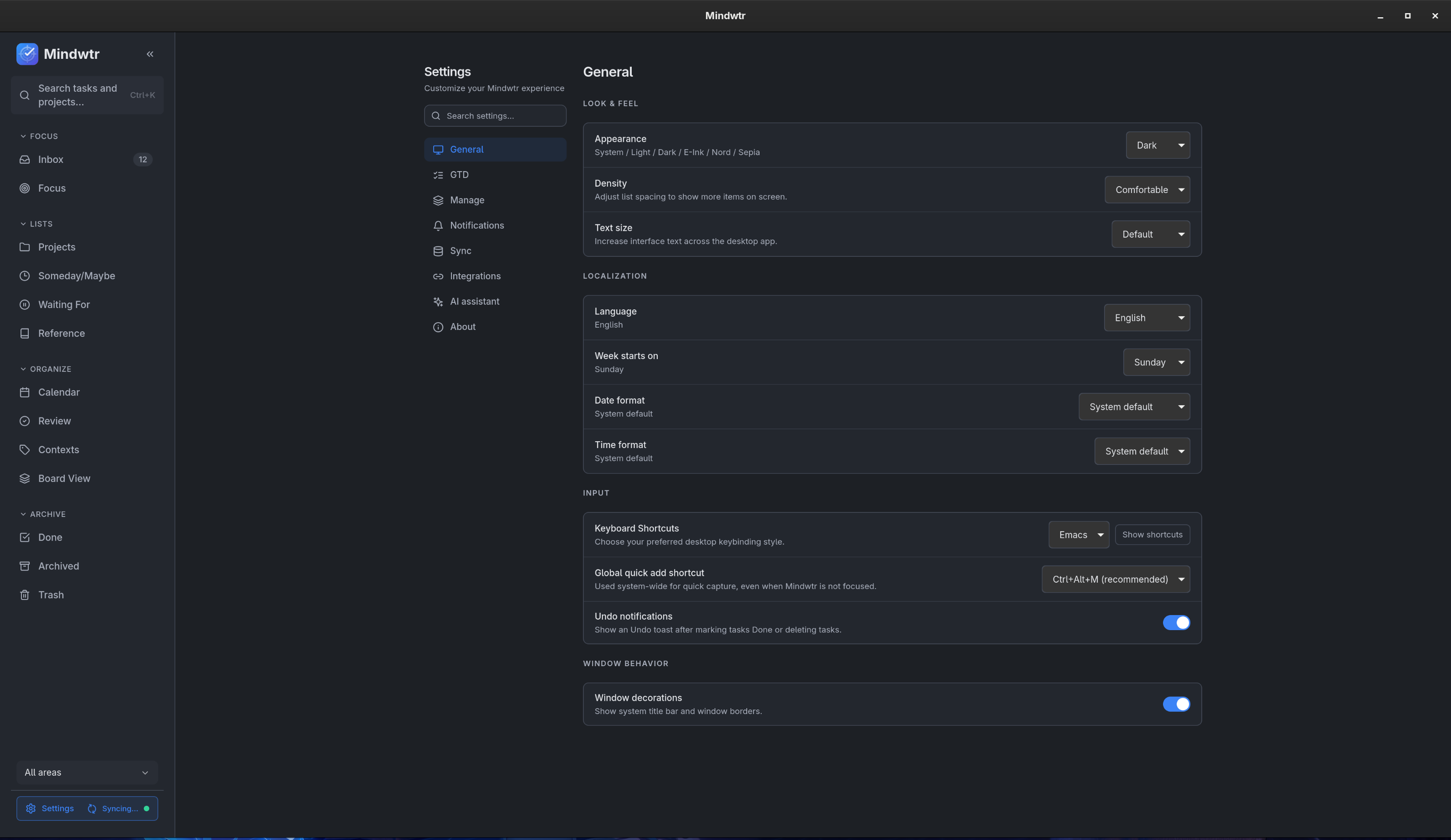Open the Manage settings tab
Screen dimensions: 1451x840
point(495,200)
